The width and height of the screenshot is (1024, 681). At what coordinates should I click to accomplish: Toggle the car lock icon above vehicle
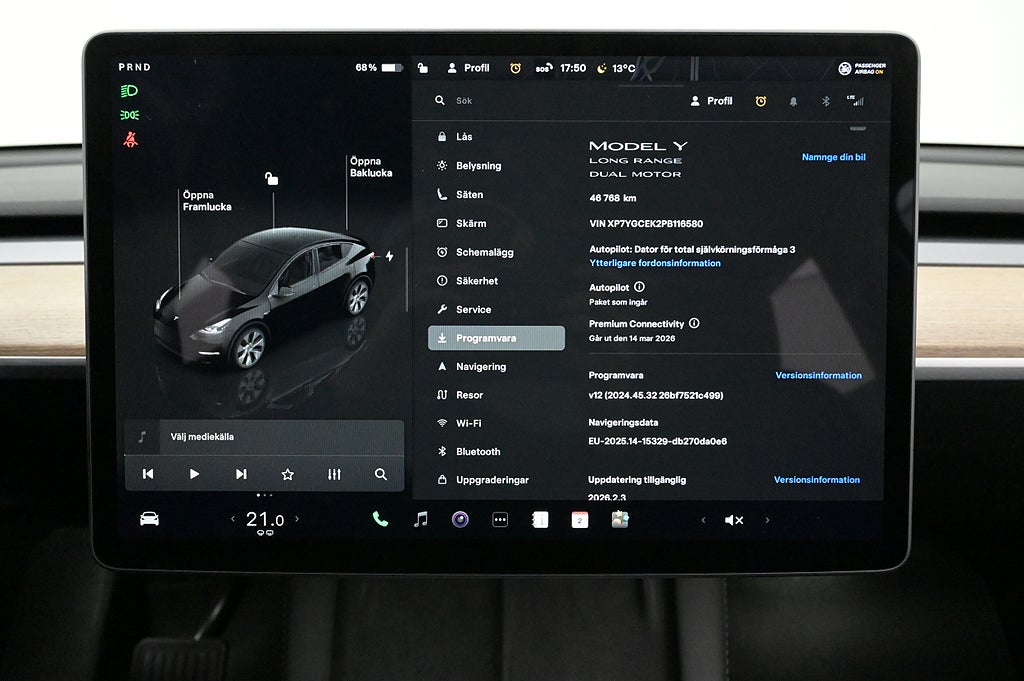coord(271,179)
